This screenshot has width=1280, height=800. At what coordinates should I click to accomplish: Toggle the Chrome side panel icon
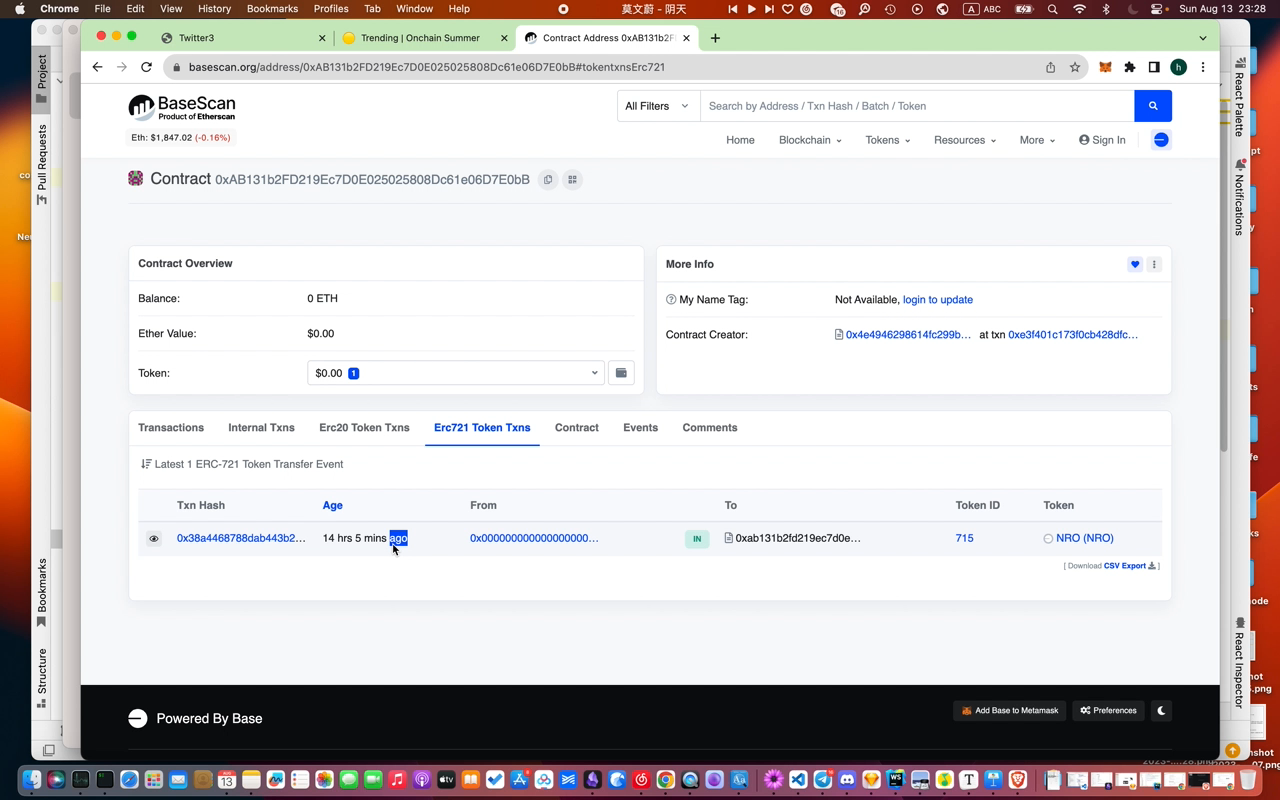(x=1154, y=67)
